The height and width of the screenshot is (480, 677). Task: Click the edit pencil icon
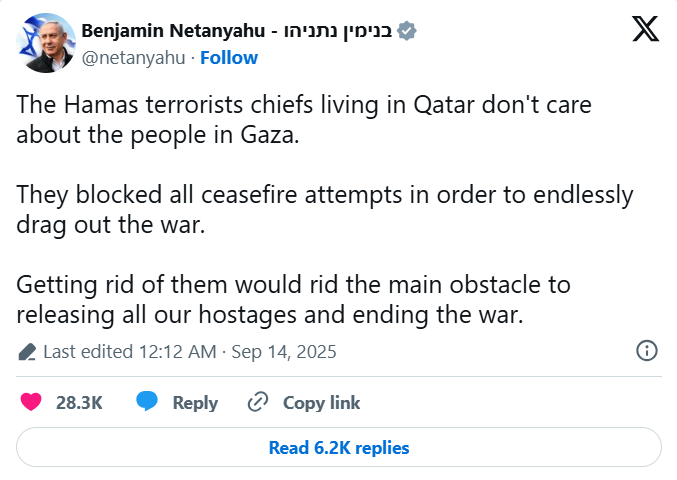coord(27,352)
